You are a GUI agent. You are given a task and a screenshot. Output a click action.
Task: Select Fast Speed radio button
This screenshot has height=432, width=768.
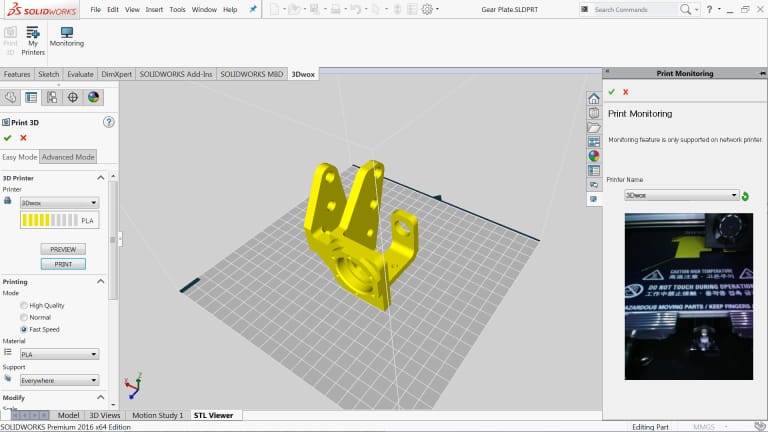coord(24,329)
